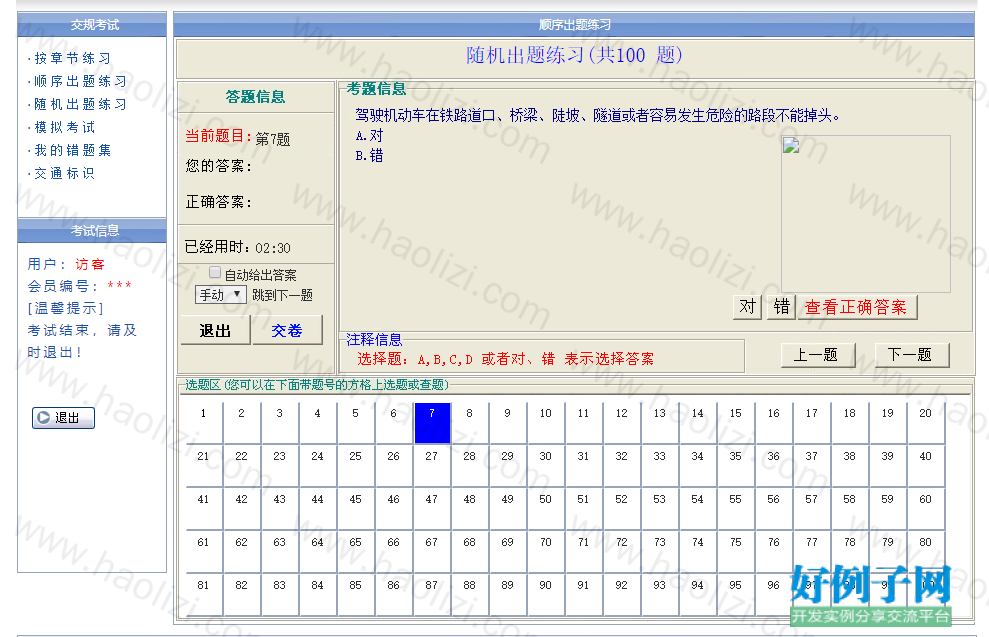Open 交通标识 page
Screen dimensions: 989x637
64,173
